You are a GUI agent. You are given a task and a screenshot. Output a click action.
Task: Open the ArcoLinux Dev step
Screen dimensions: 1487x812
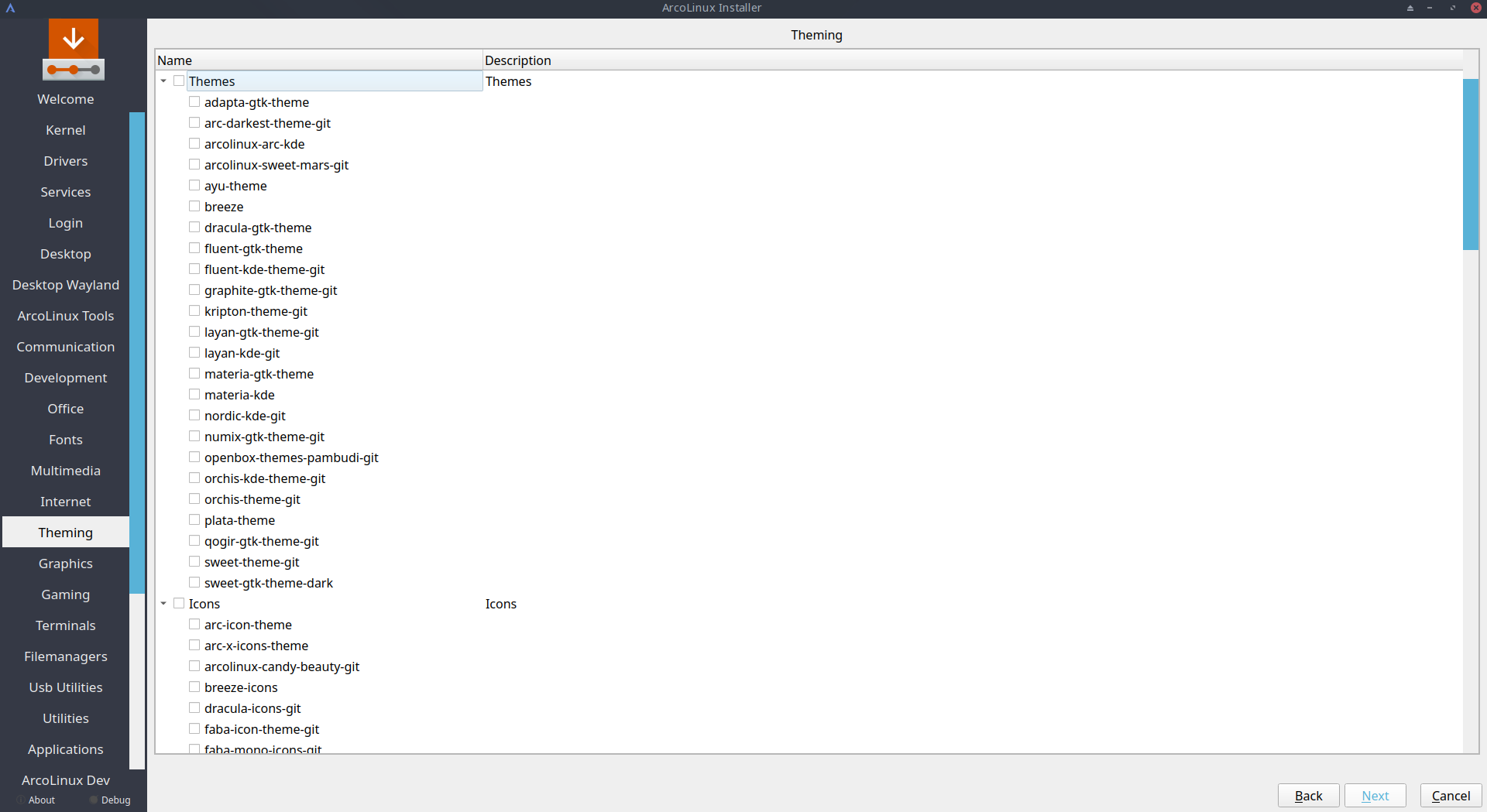point(66,780)
